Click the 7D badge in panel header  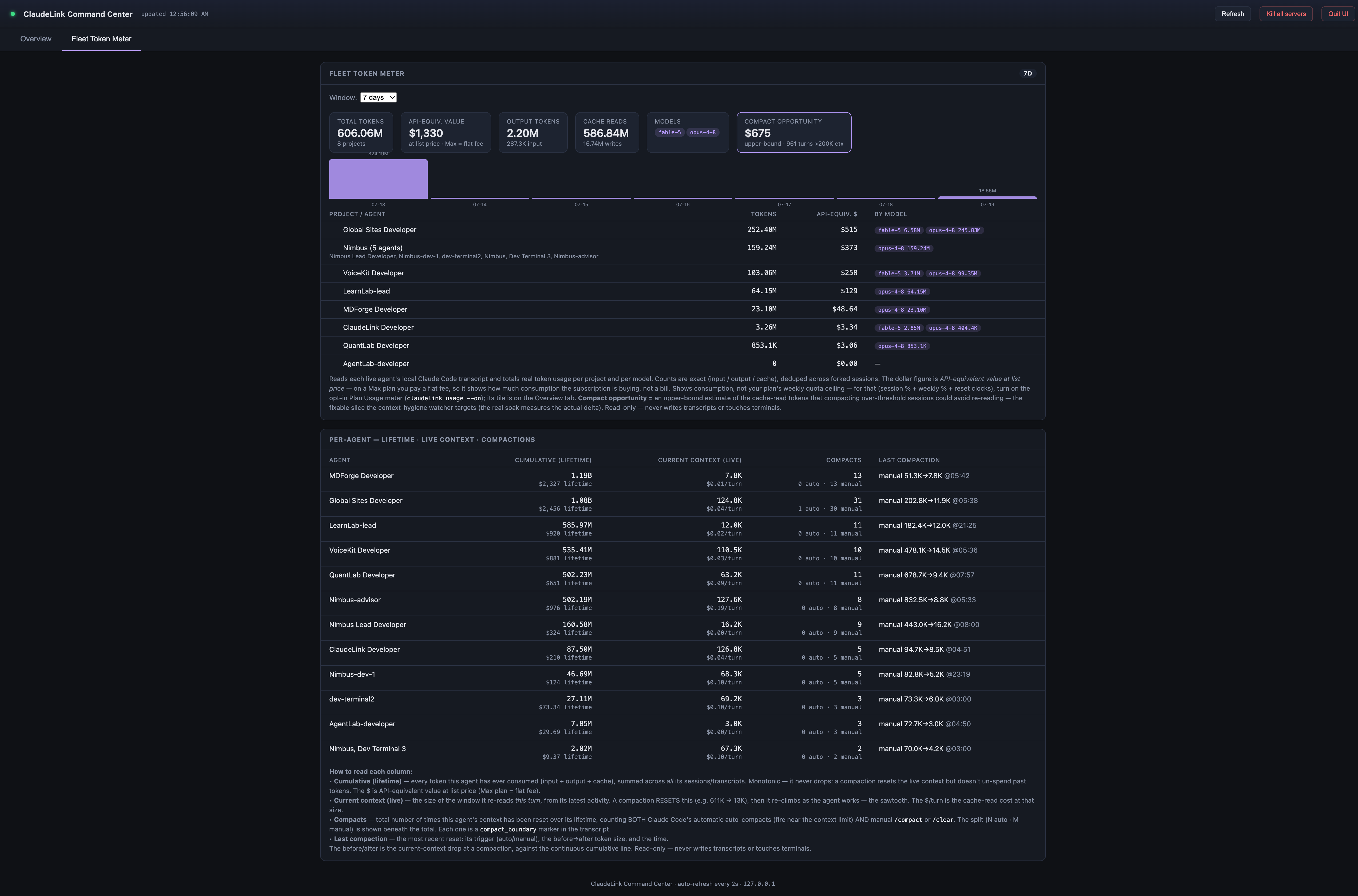tap(1027, 74)
